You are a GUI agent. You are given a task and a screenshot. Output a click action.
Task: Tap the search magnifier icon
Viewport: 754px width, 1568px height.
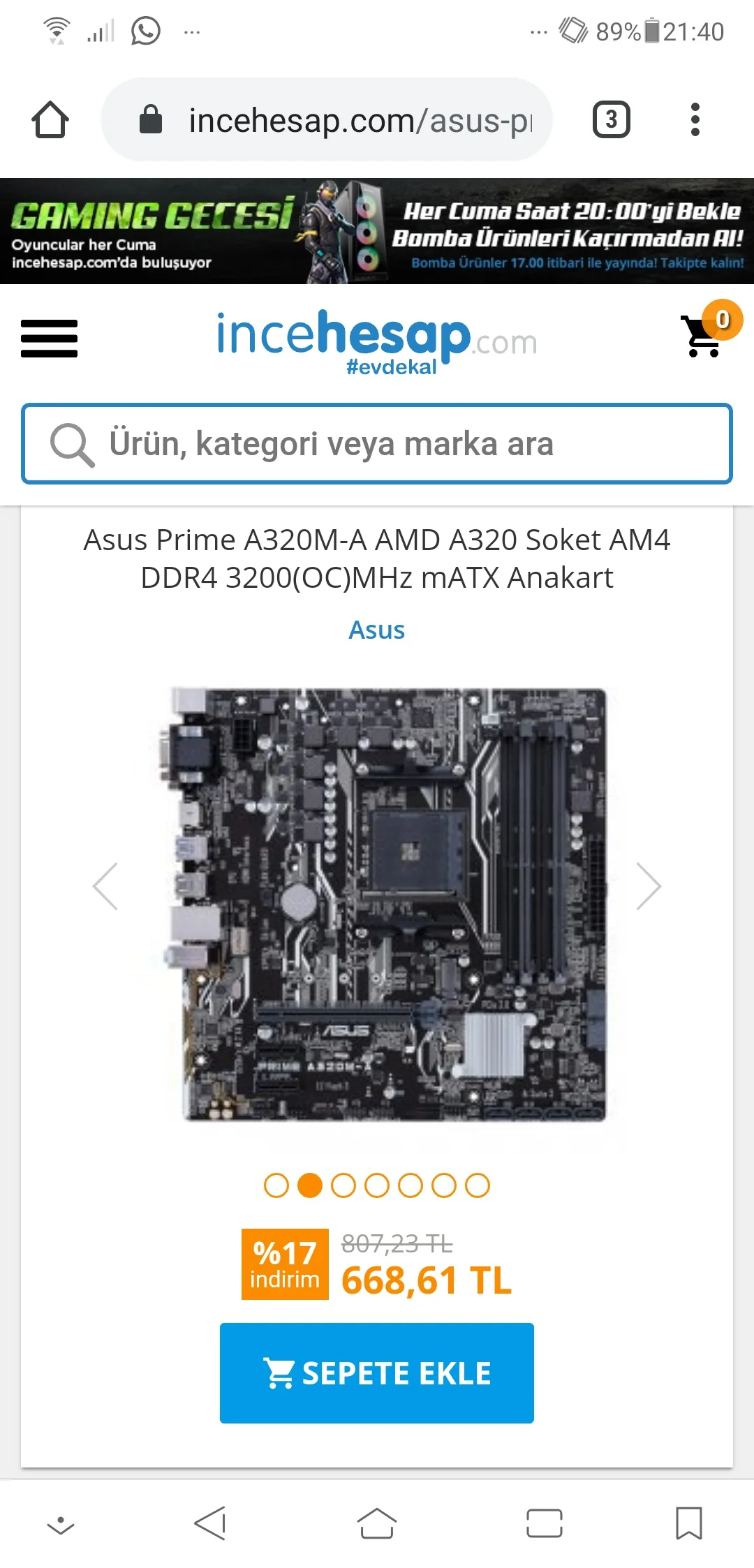(72, 444)
